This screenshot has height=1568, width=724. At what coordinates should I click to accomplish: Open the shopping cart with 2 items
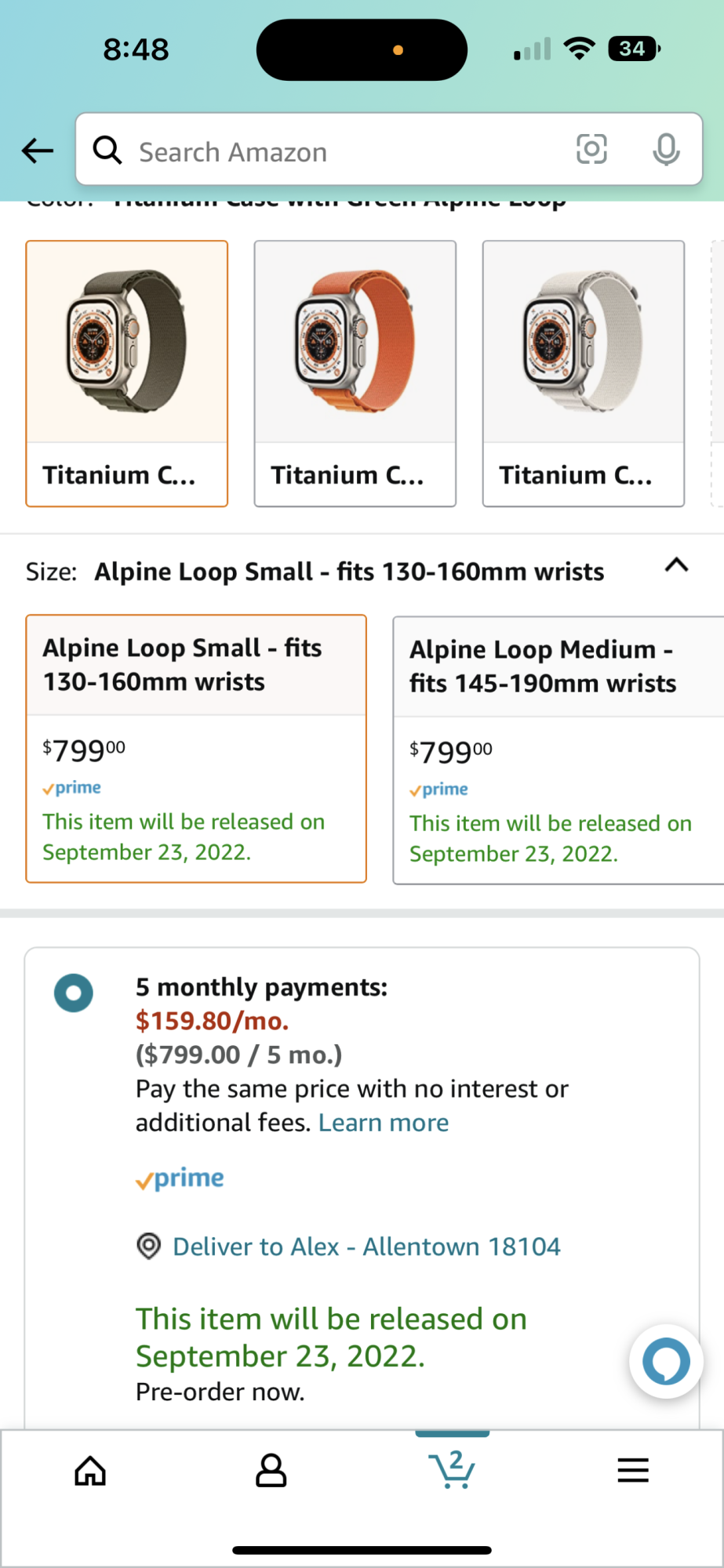click(452, 1469)
